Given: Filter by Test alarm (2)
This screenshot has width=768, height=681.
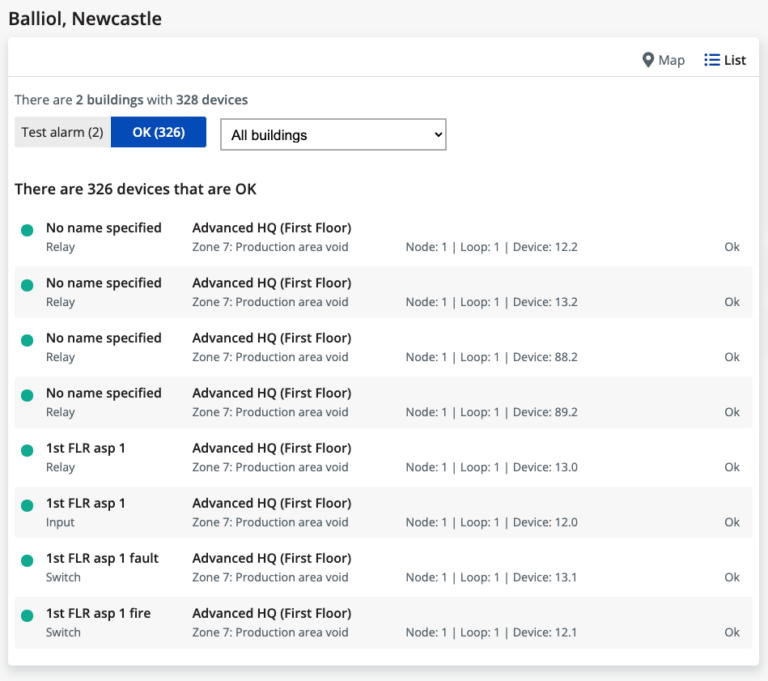Looking at the screenshot, I should 62,132.
